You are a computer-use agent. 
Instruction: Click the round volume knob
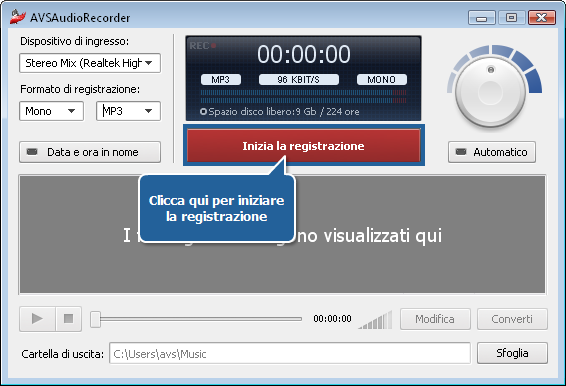click(x=490, y=92)
